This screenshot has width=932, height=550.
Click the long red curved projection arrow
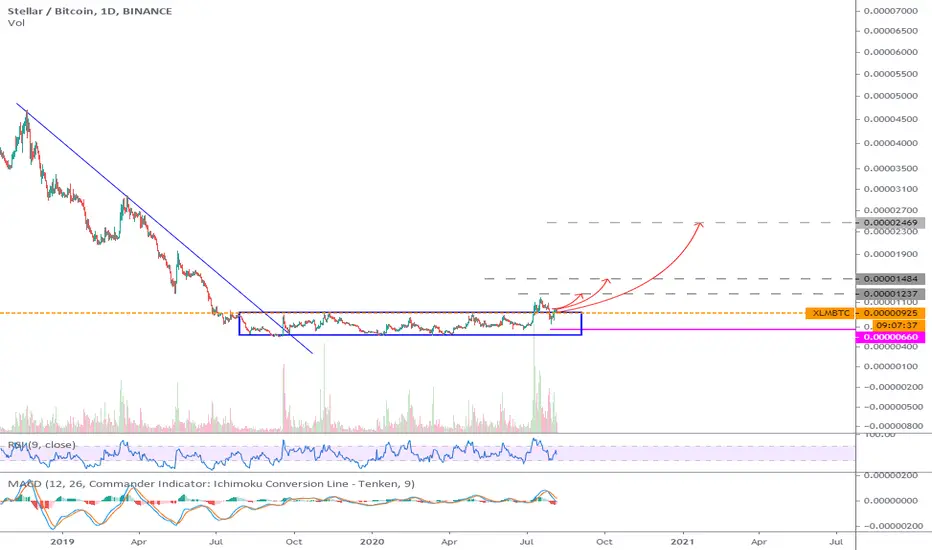(x=654, y=278)
